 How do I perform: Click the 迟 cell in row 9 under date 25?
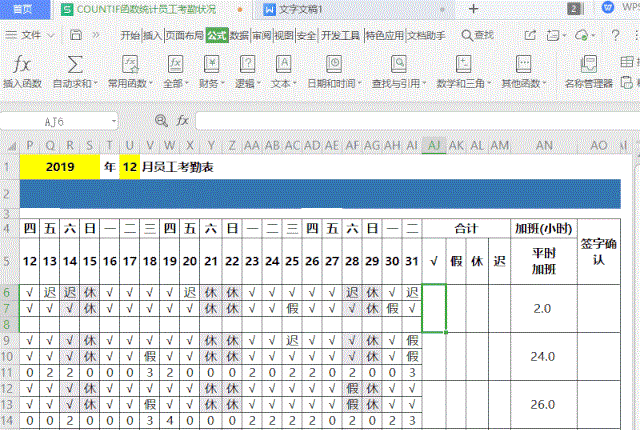pyautogui.click(x=292, y=340)
